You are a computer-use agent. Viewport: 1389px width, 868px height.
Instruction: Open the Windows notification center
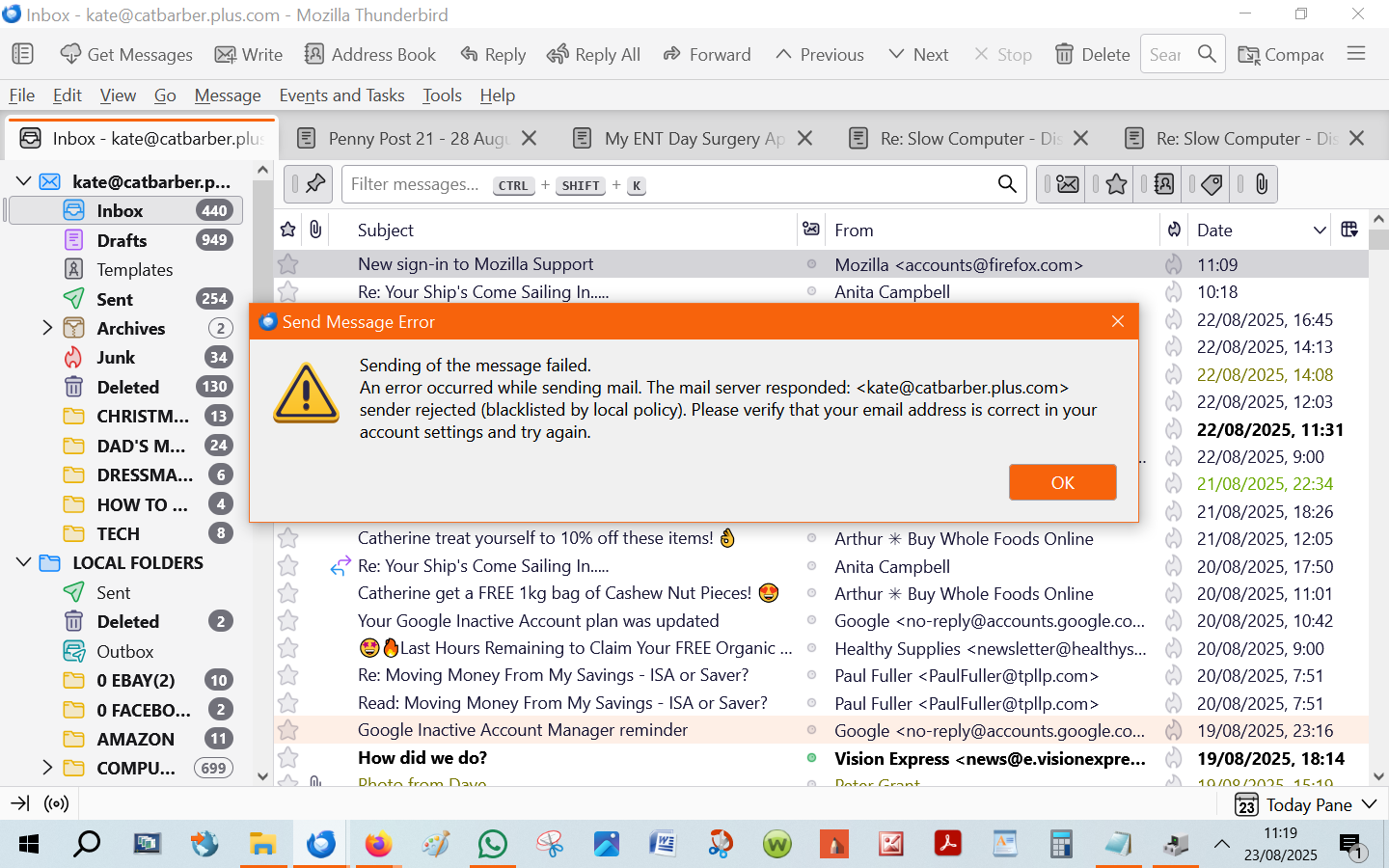pyautogui.click(x=1351, y=846)
